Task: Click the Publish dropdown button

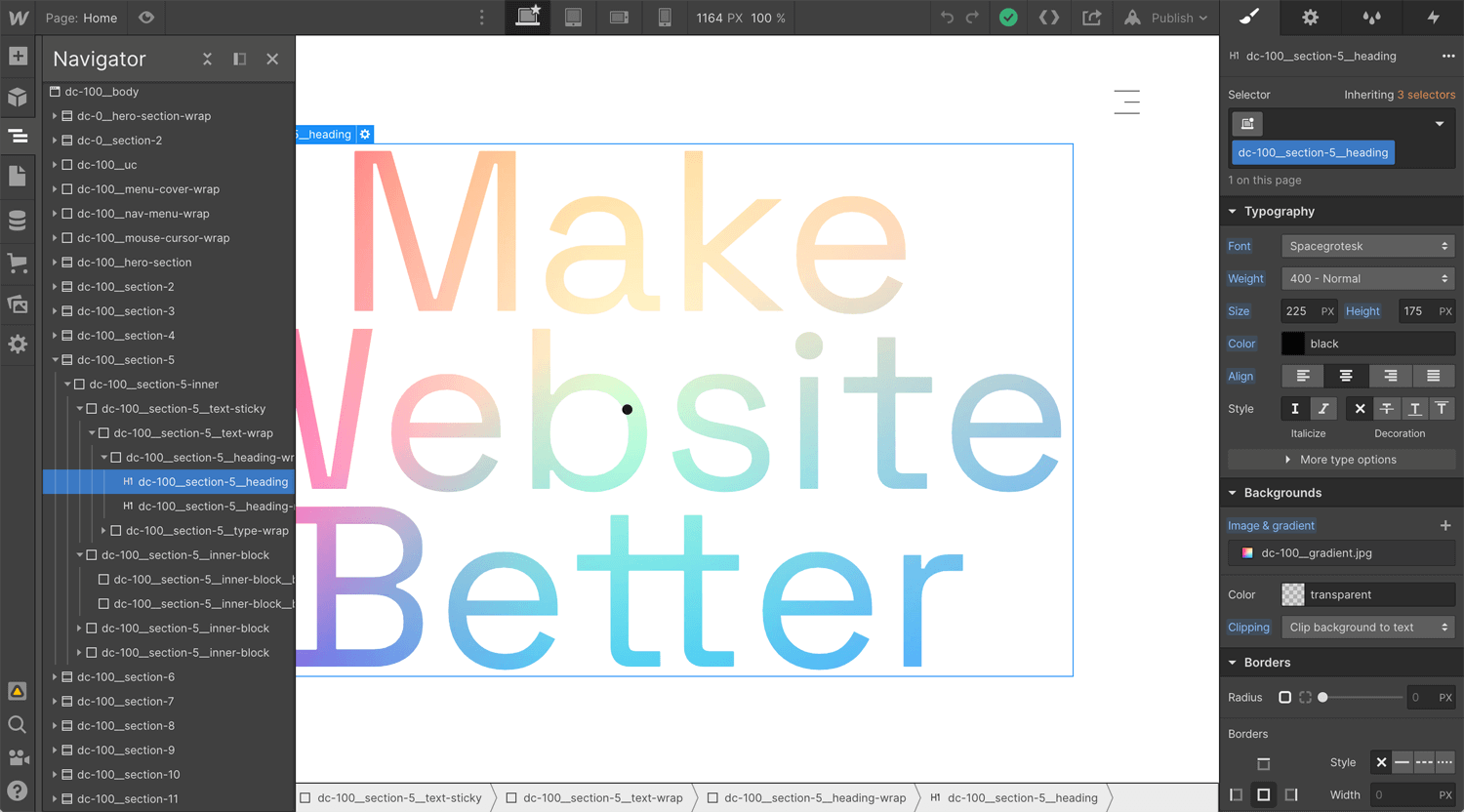Action: coord(1166,18)
